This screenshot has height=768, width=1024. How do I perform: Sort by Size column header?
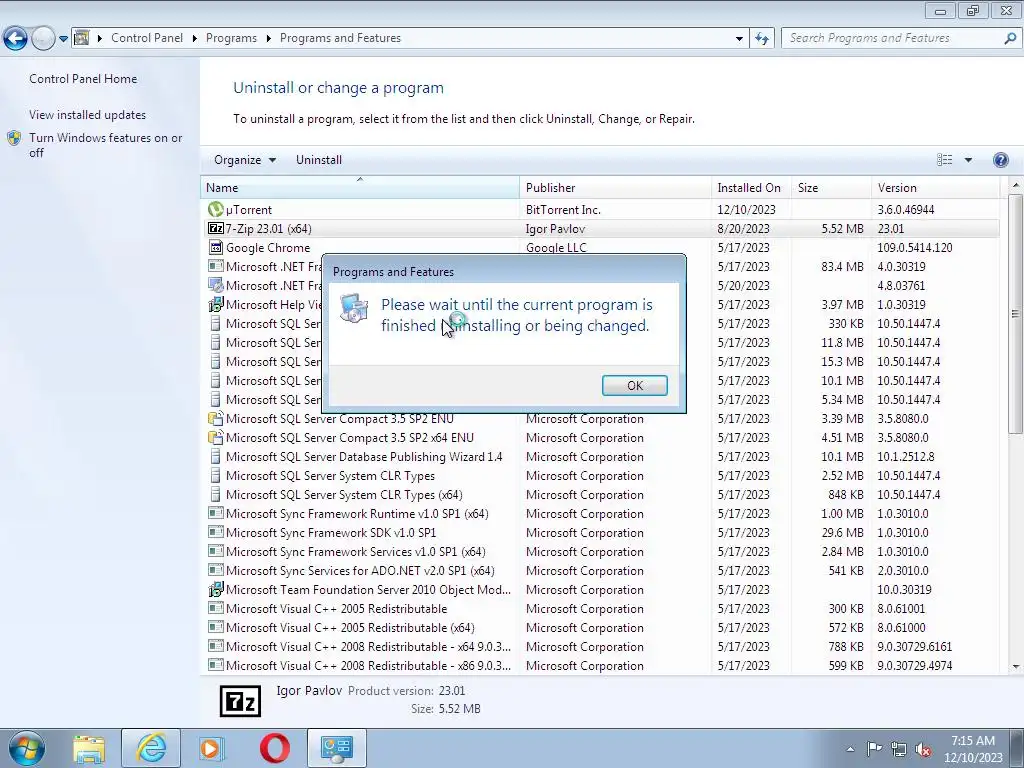pyautogui.click(x=831, y=187)
